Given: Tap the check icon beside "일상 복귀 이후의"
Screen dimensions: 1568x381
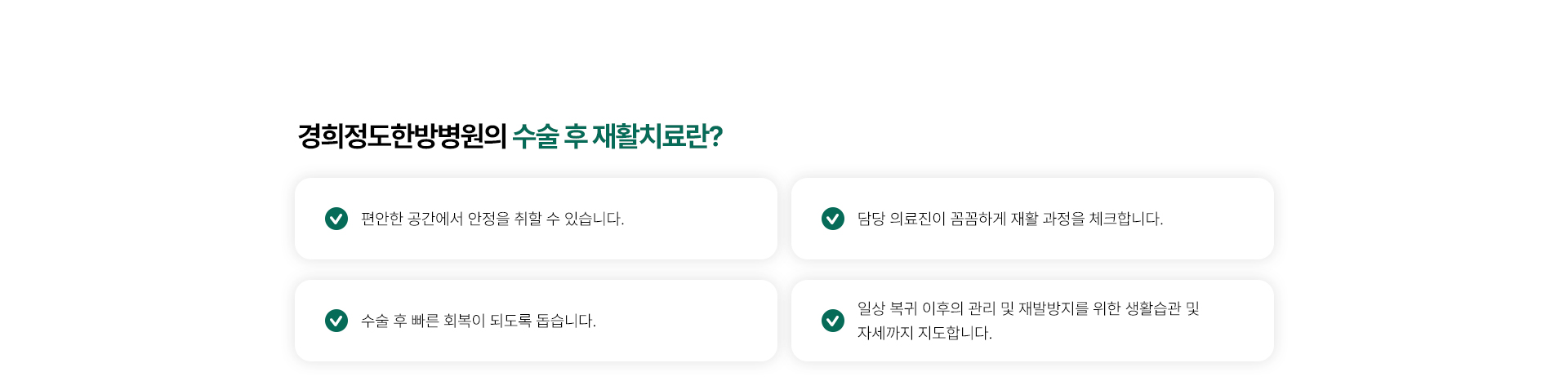Looking at the screenshot, I should [833, 321].
